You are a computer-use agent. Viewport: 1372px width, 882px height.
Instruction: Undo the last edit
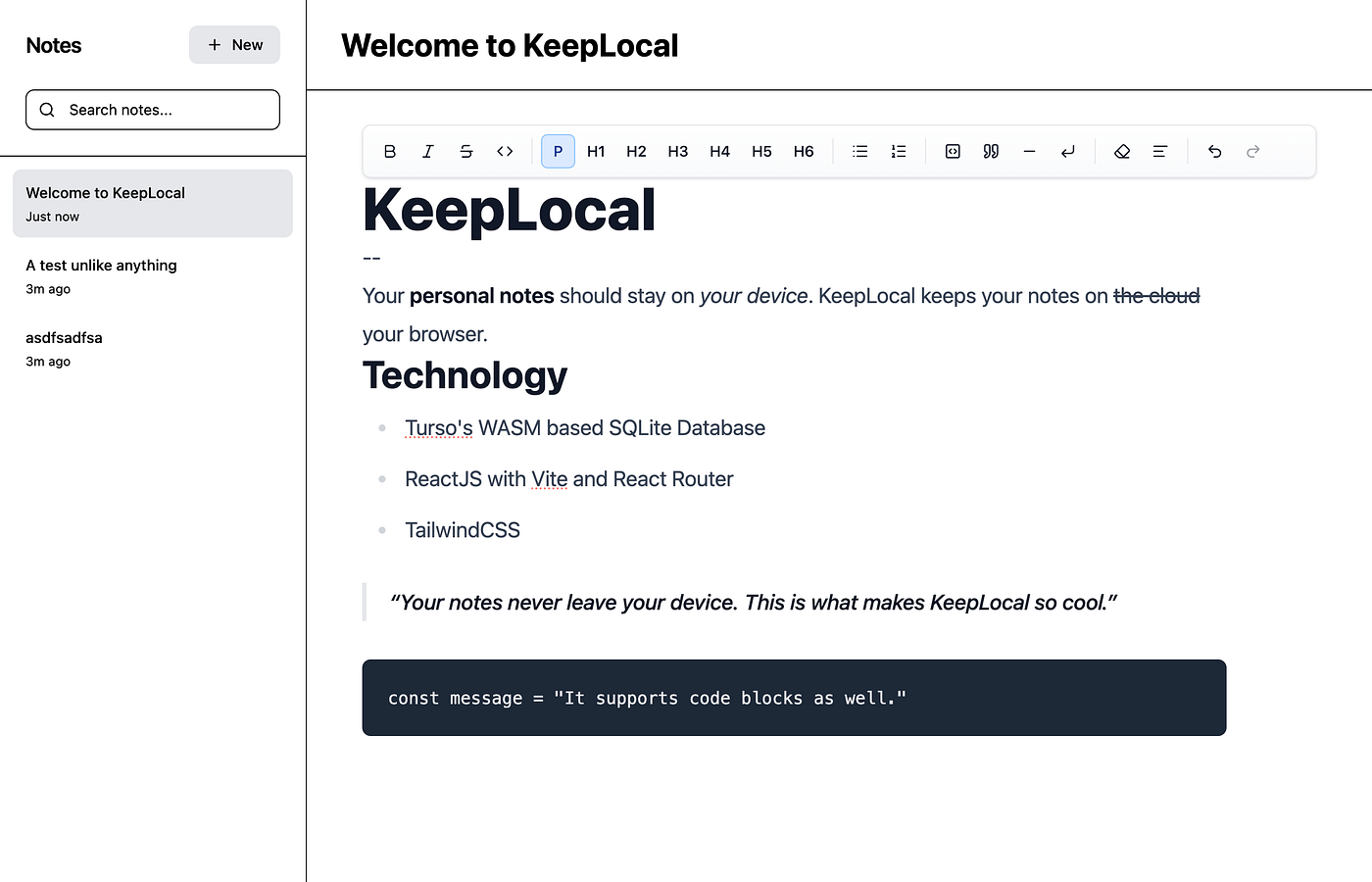pyautogui.click(x=1214, y=151)
